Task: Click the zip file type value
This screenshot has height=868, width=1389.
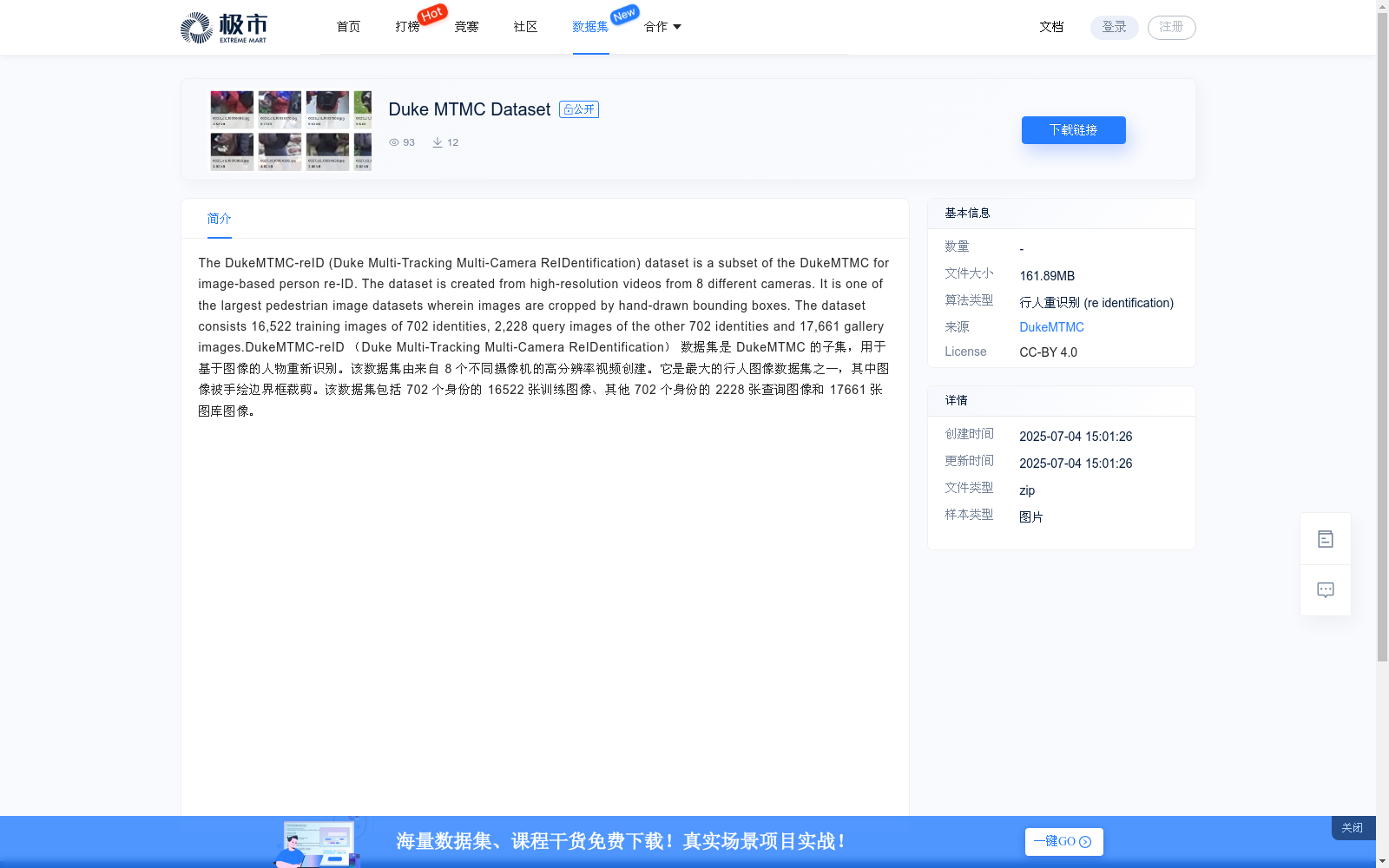Action: click(1027, 490)
